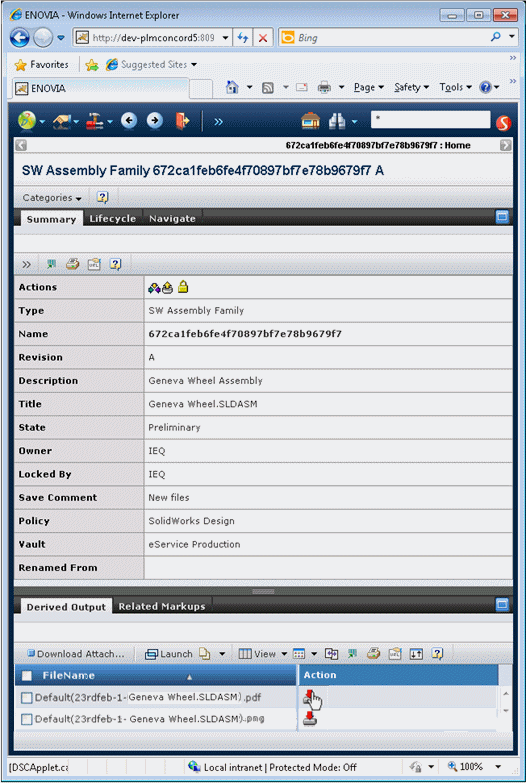
Task: Click the lock icon in Actions row
Action: pyautogui.click(x=183, y=287)
